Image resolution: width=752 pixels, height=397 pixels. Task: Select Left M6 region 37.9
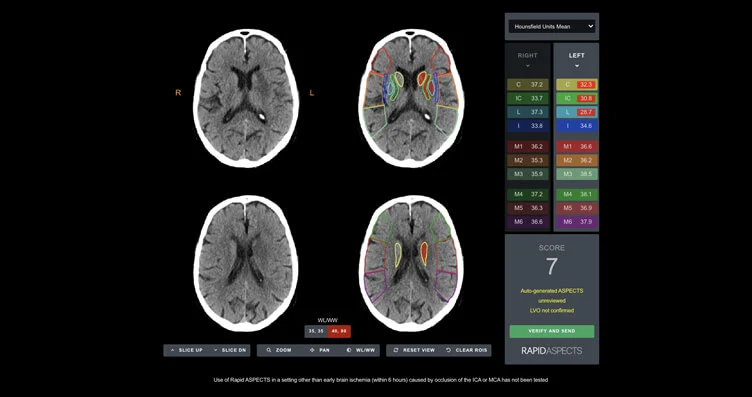[x=577, y=222]
